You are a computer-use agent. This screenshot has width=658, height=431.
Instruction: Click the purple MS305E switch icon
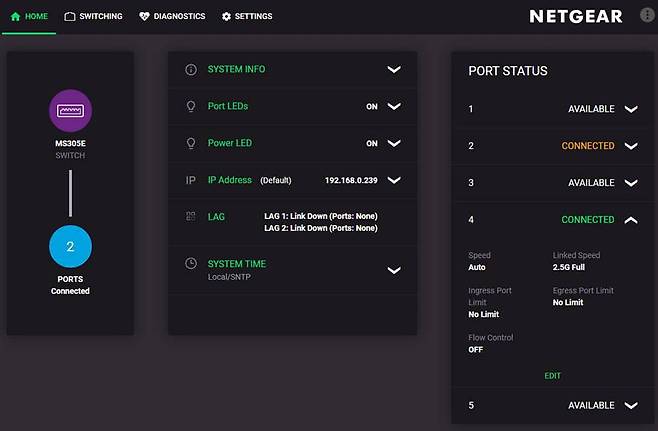(x=70, y=110)
